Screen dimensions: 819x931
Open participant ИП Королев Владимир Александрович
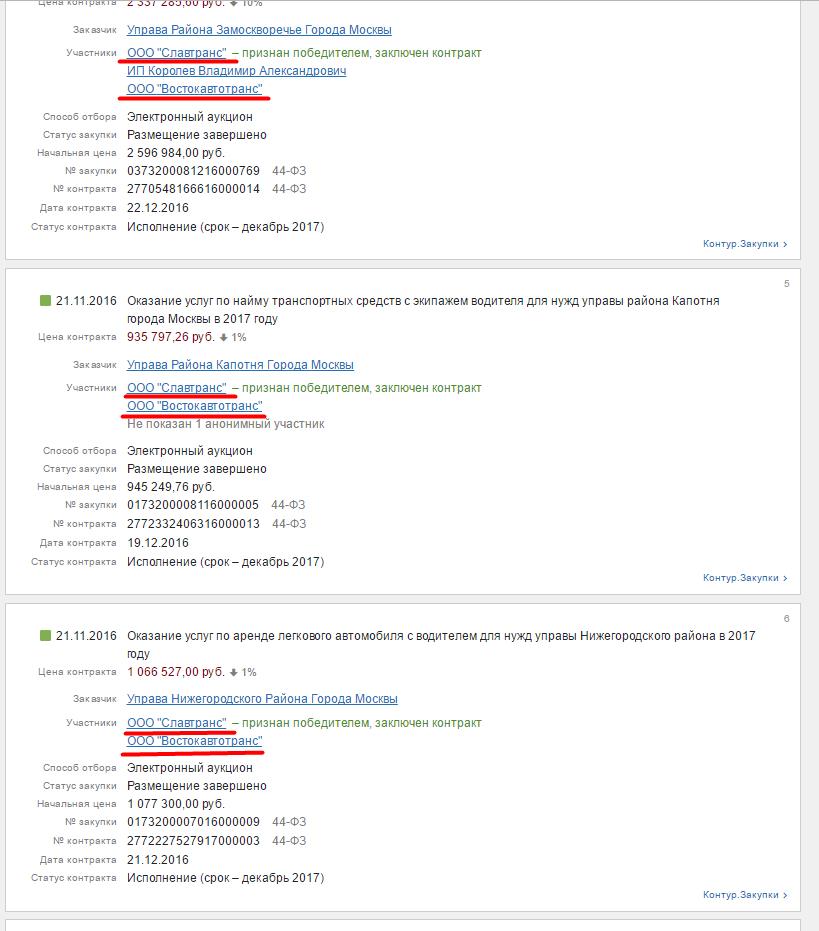[236, 71]
